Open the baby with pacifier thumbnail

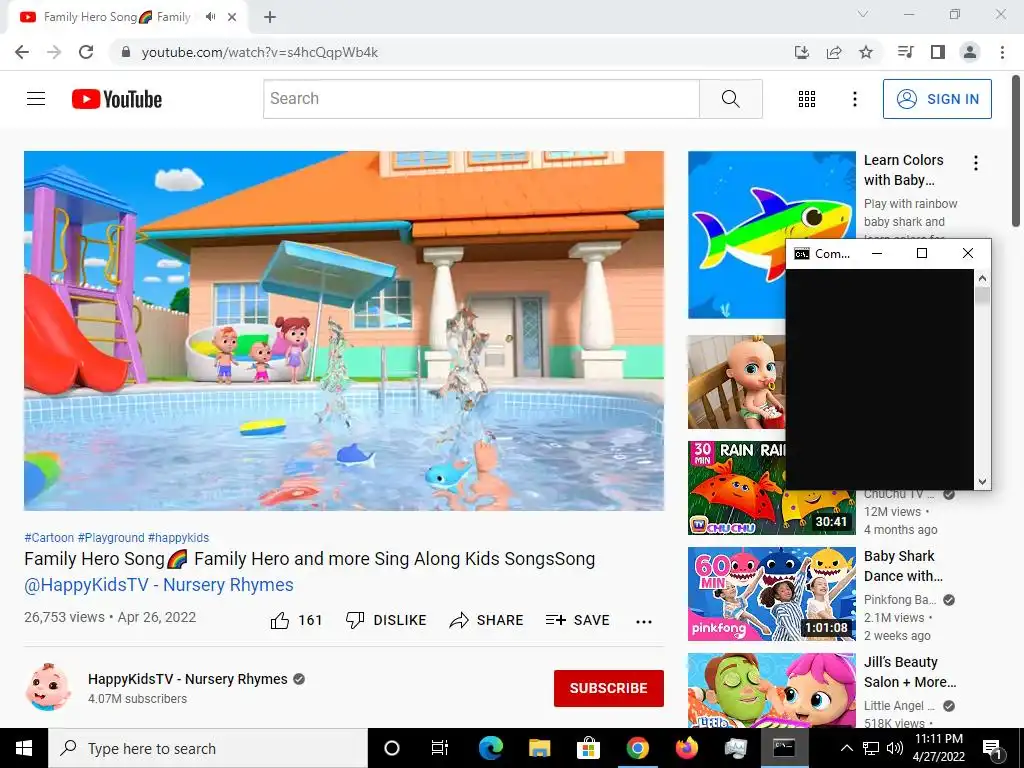736,382
